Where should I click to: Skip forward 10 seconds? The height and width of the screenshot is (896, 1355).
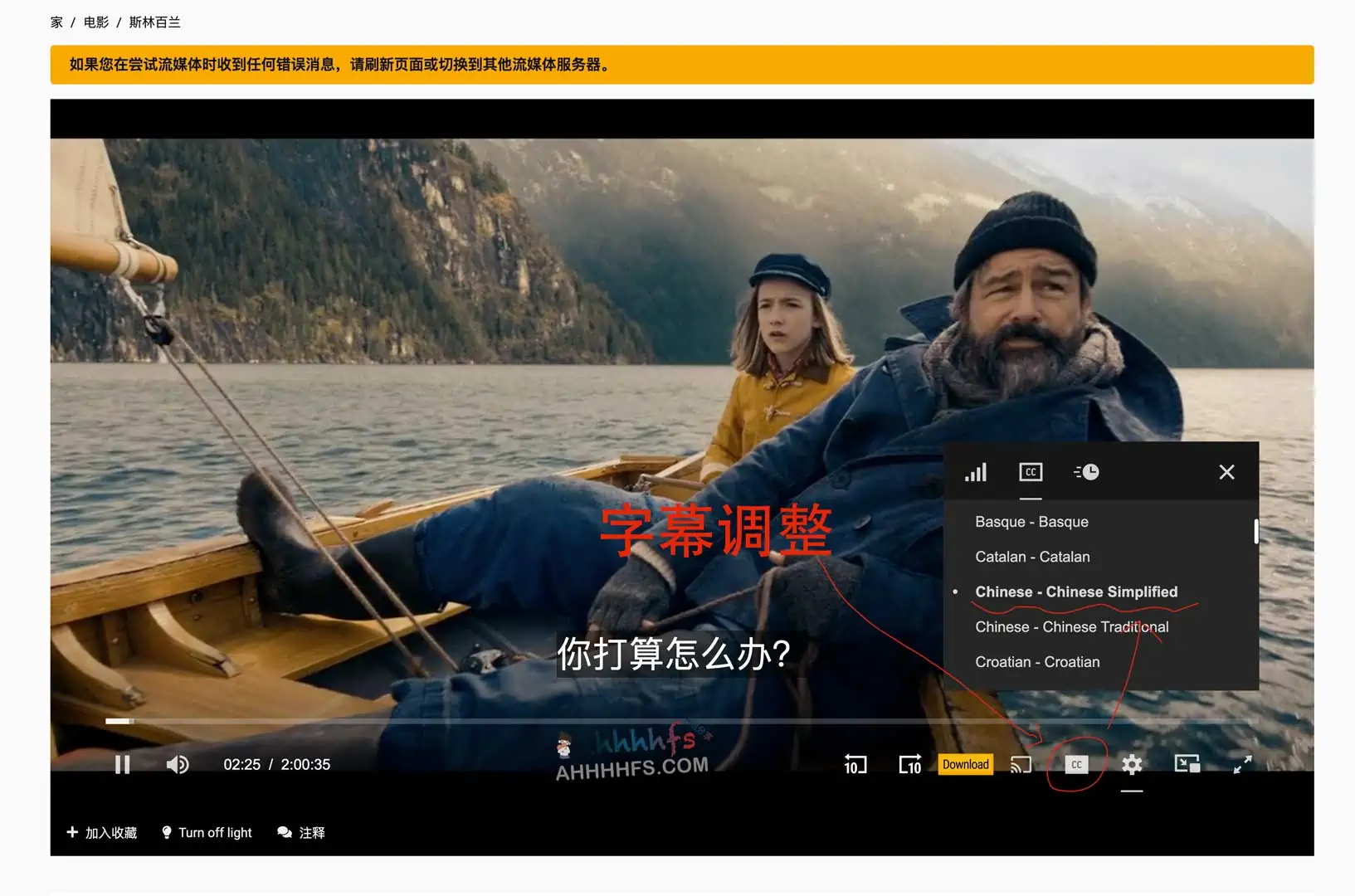coord(910,764)
